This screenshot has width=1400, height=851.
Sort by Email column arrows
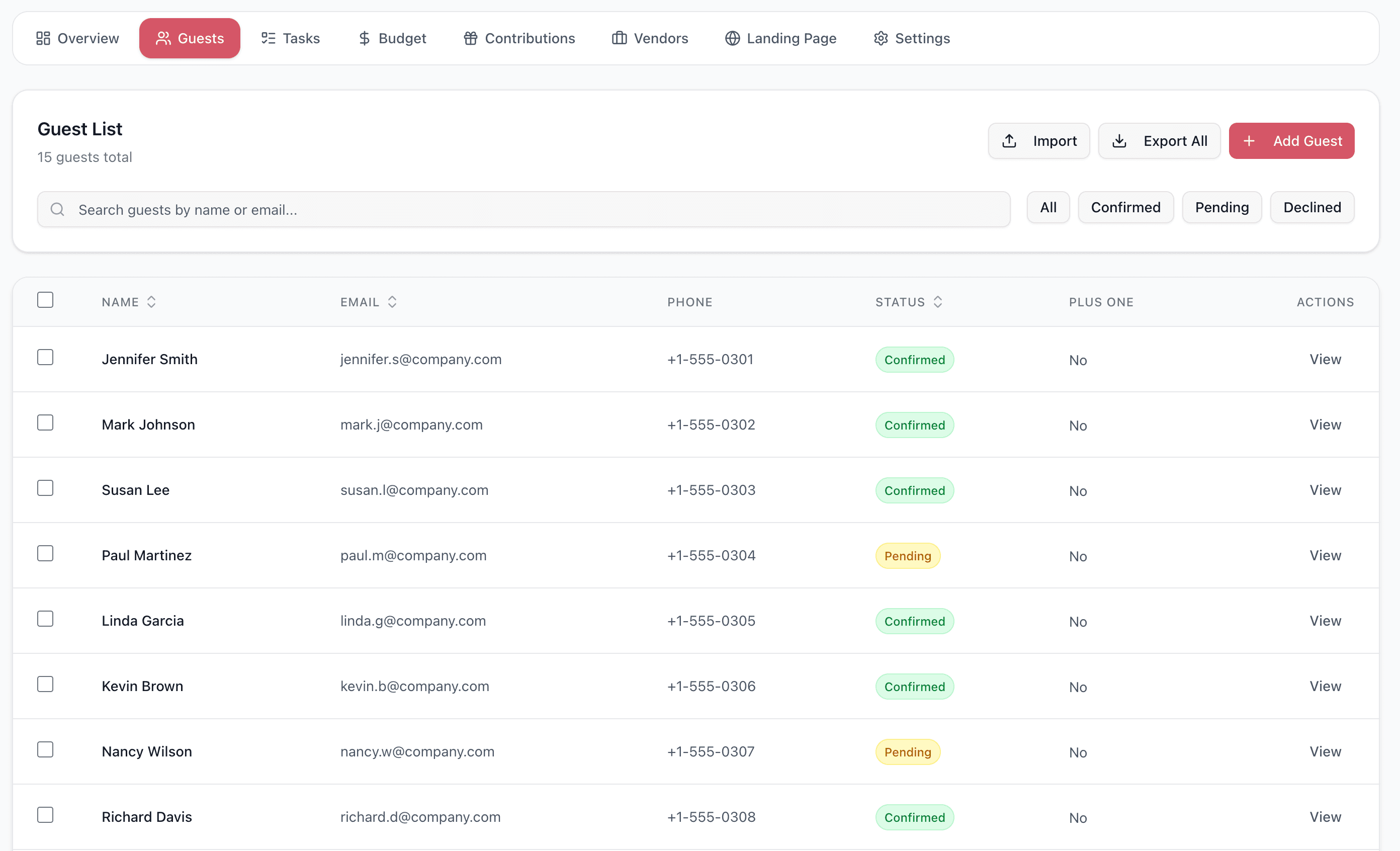pos(392,302)
